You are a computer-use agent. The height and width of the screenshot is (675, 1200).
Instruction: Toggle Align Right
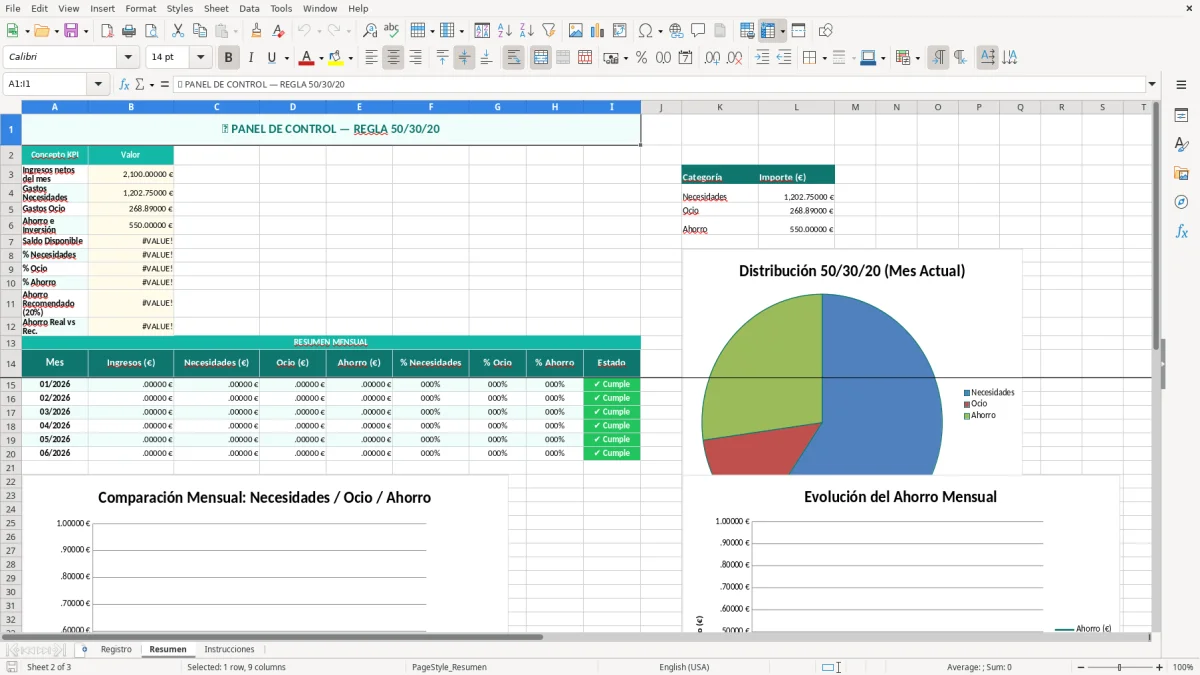[415, 58]
